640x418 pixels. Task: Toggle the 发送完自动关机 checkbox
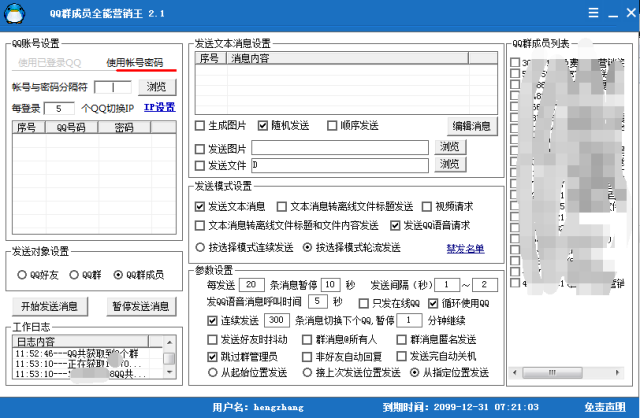[401, 356]
